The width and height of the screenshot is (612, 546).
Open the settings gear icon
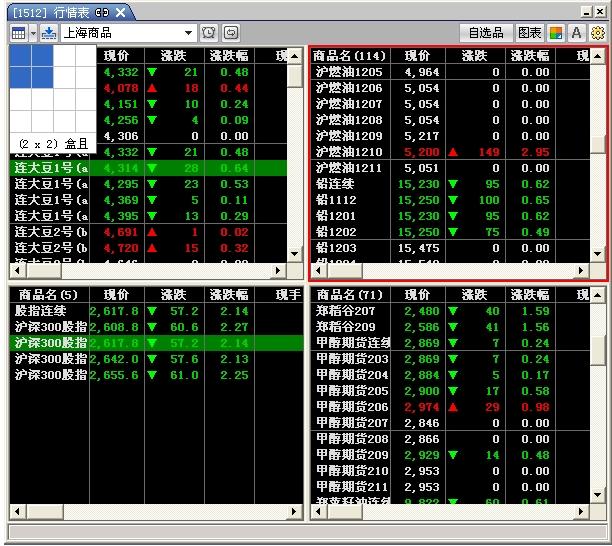[x=598, y=33]
